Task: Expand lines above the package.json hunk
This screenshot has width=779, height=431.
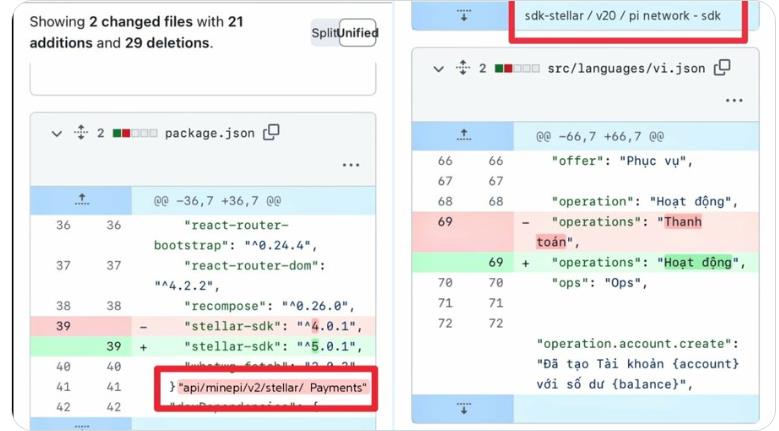Action: coord(81,200)
